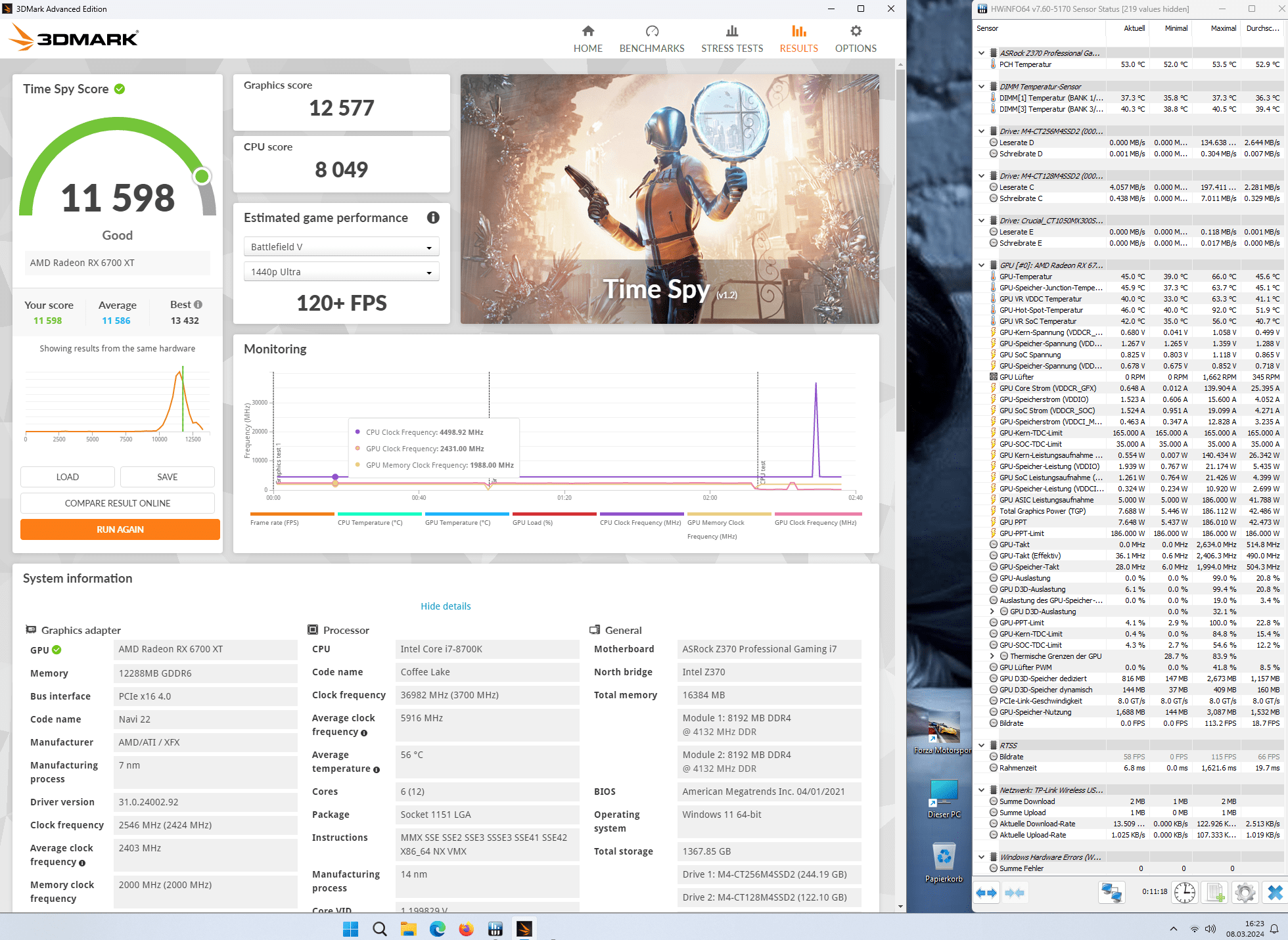Toggle the CPU Clock Frequency graph legend

(642, 519)
